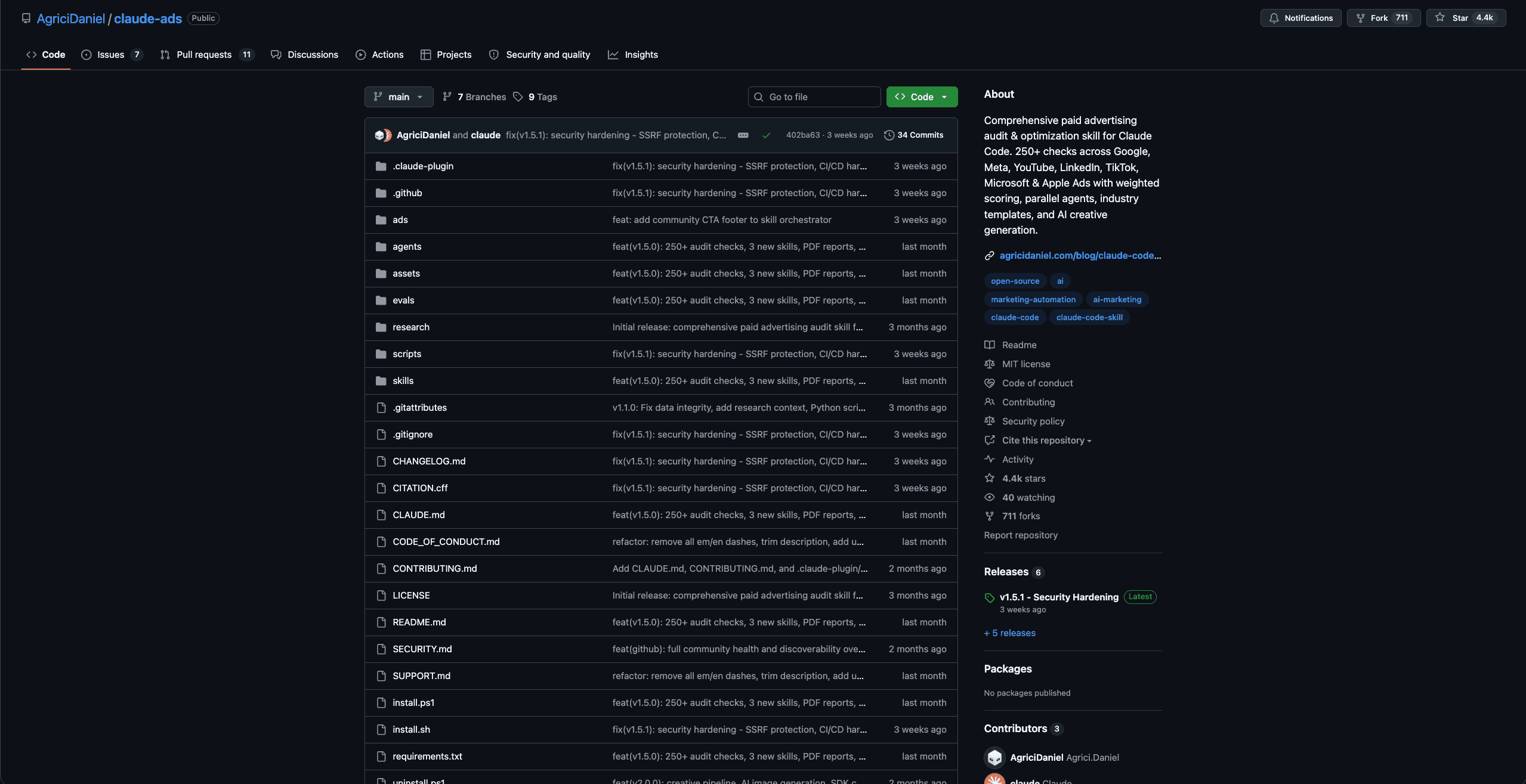Click the Readme book icon
Image resolution: width=1526 pixels, height=784 pixels.
coord(989,345)
